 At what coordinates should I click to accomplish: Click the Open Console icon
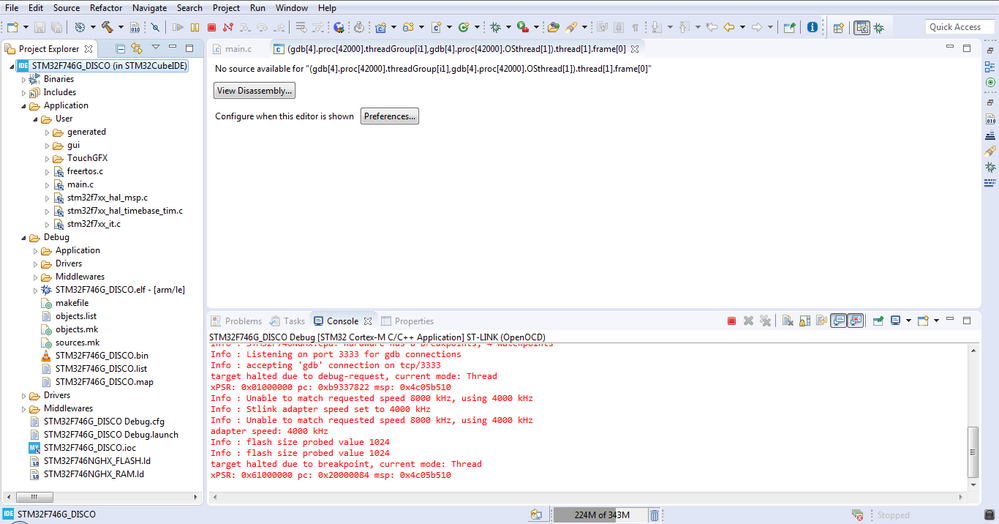pyautogui.click(x=923, y=321)
